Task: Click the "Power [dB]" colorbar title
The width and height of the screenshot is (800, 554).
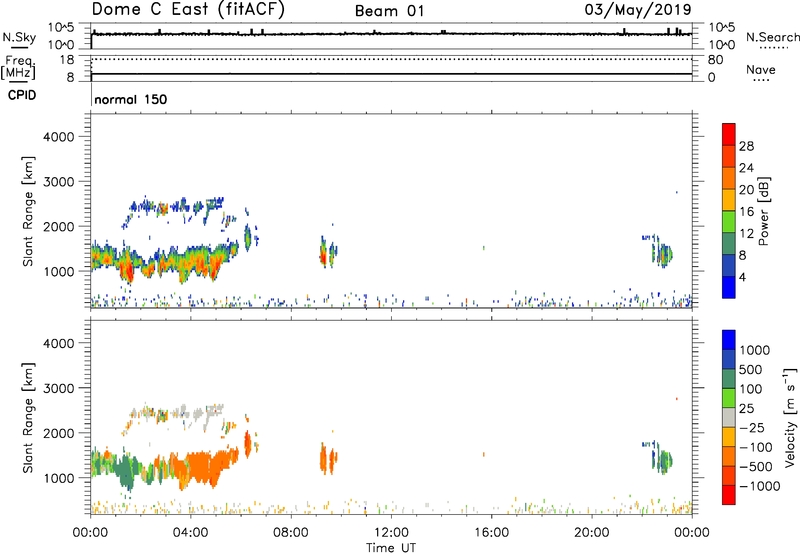Action: pos(763,211)
